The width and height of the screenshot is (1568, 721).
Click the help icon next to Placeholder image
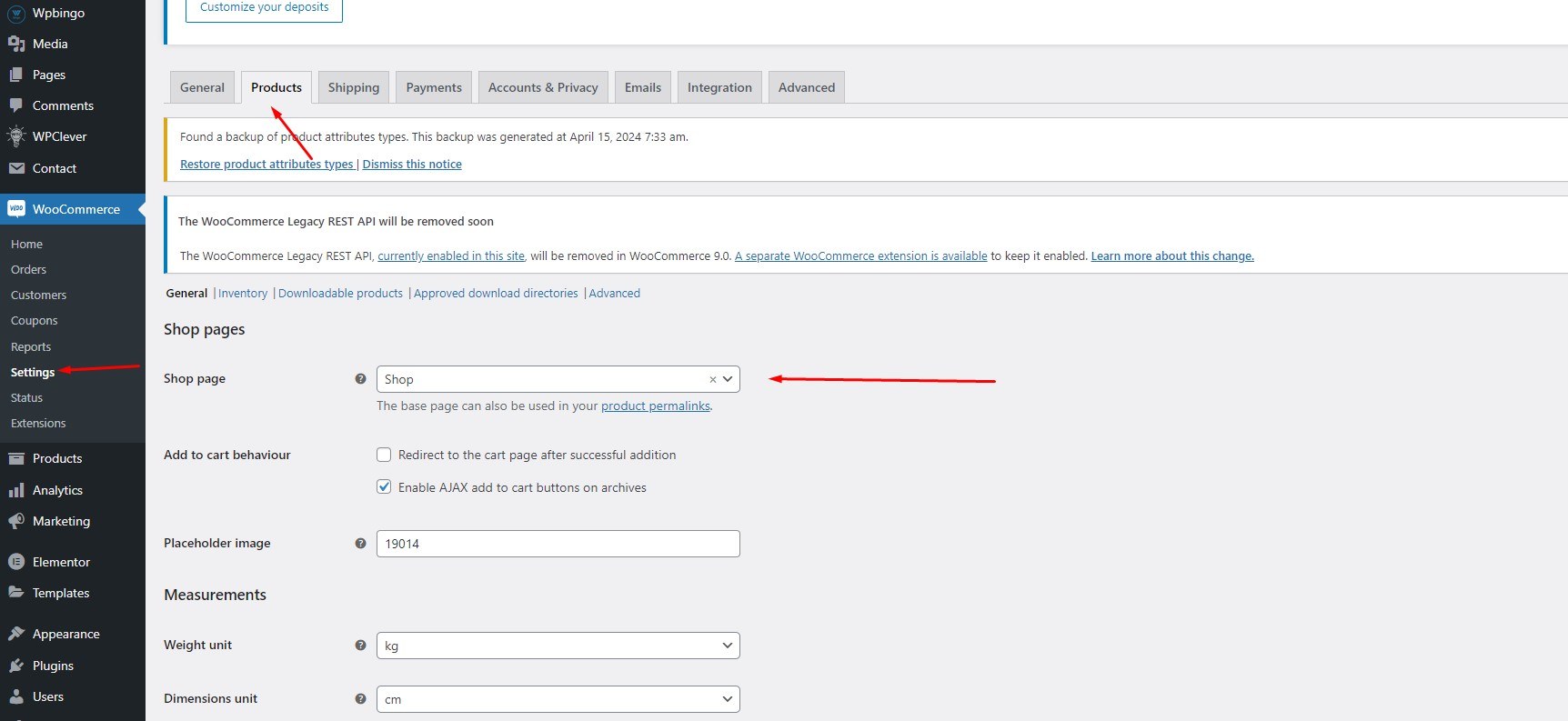[360, 544]
